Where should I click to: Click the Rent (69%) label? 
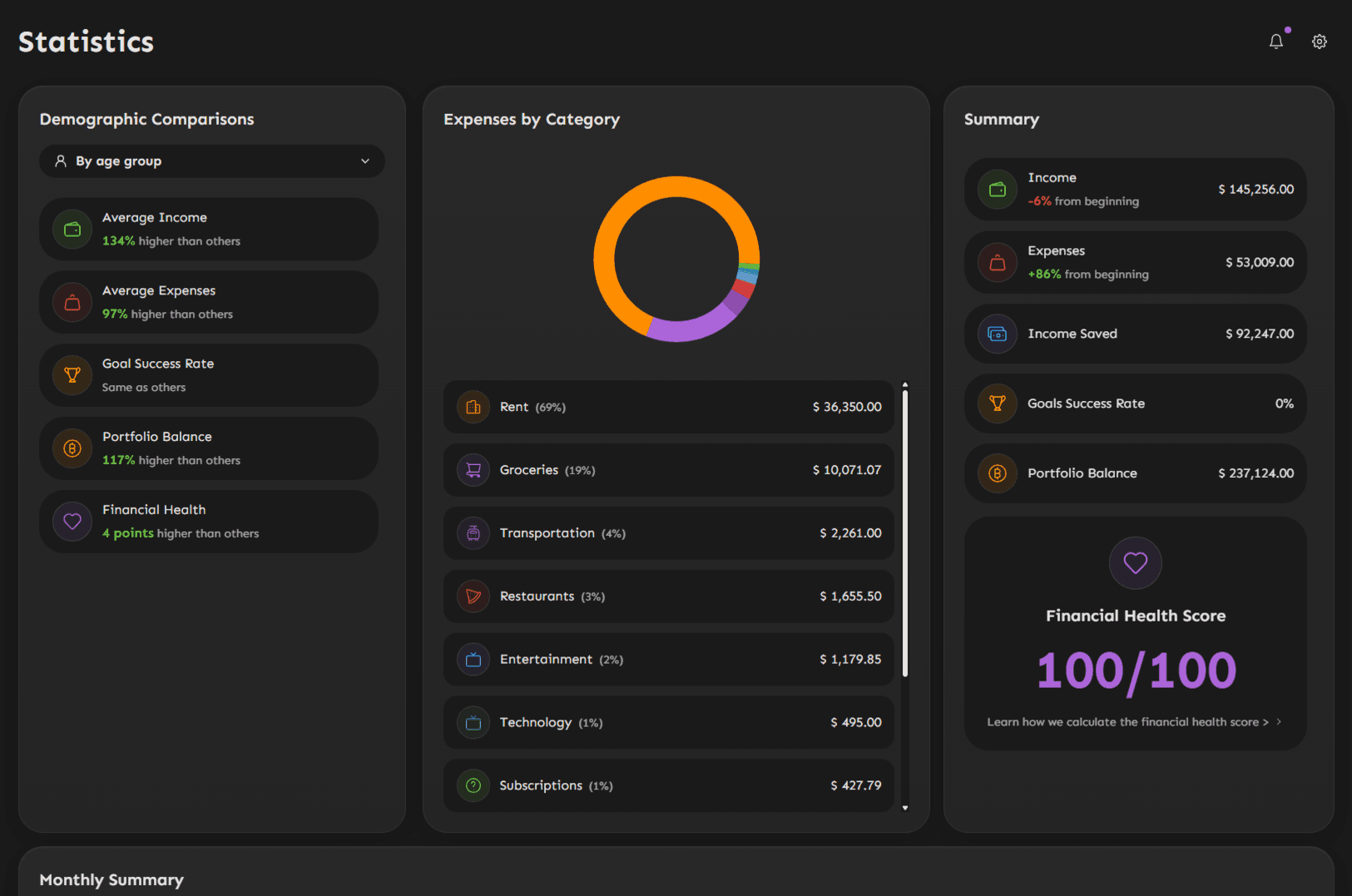(532, 408)
